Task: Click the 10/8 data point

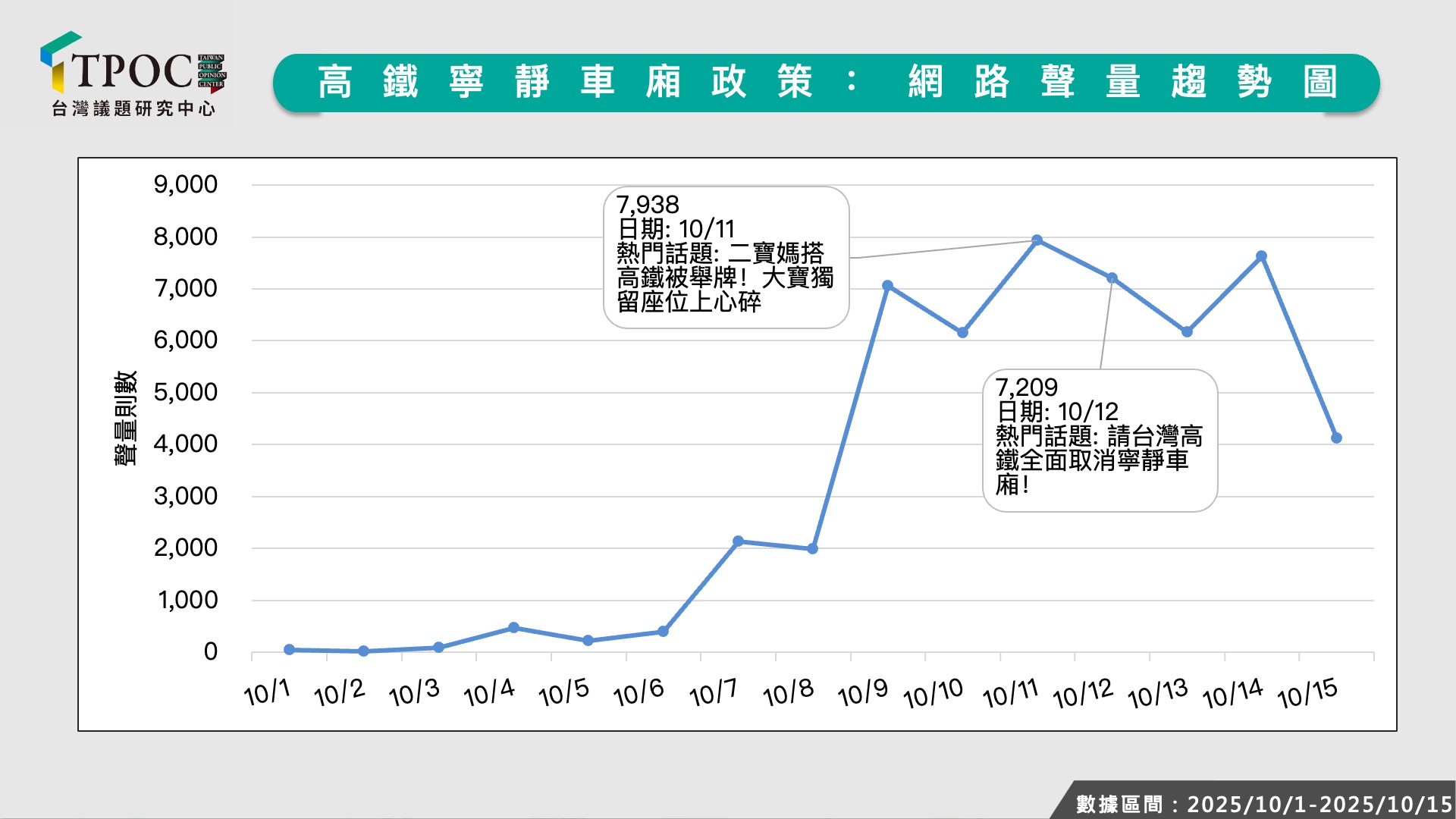Action: point(812,548)
